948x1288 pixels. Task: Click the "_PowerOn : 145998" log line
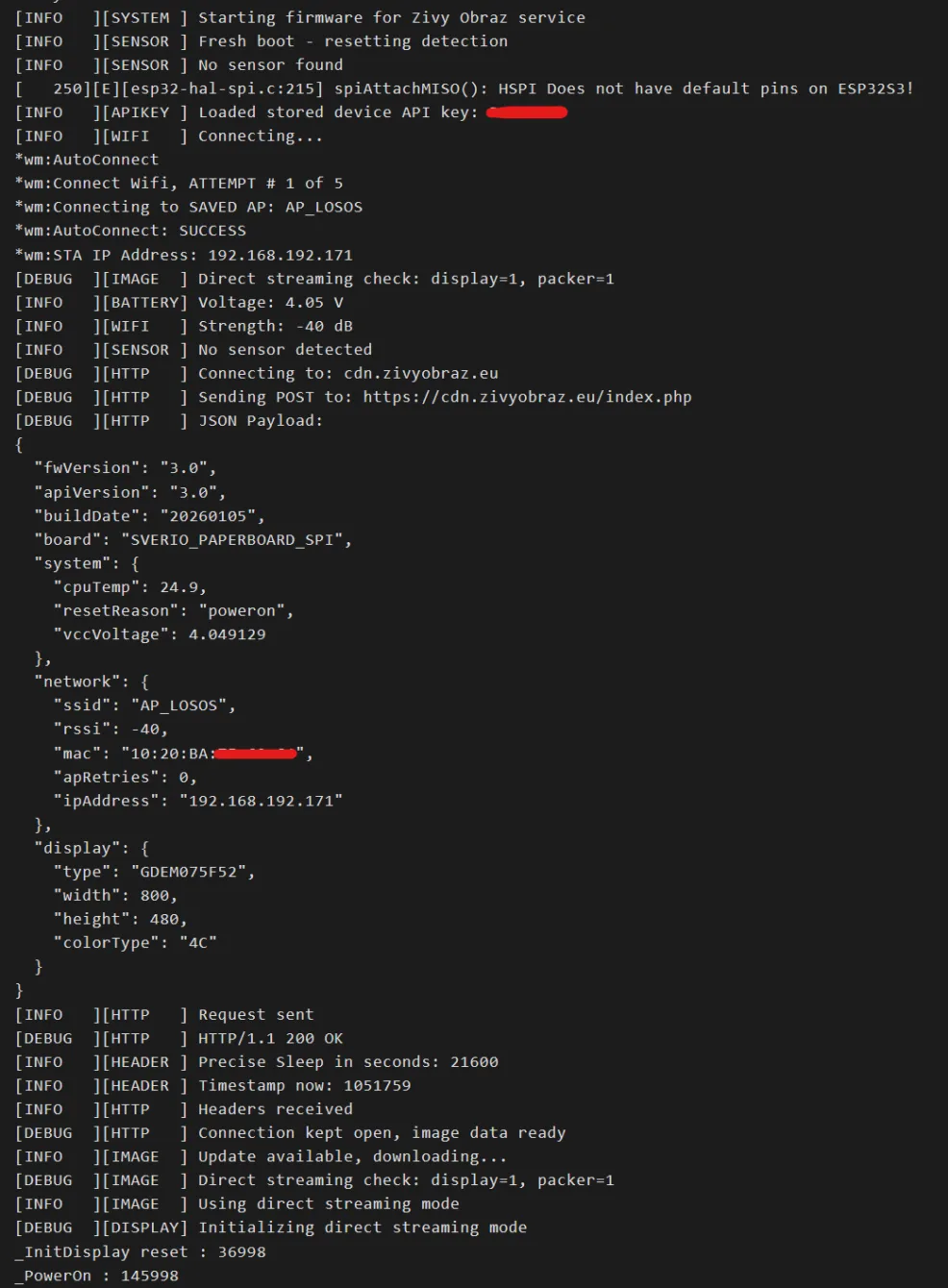97,1276
